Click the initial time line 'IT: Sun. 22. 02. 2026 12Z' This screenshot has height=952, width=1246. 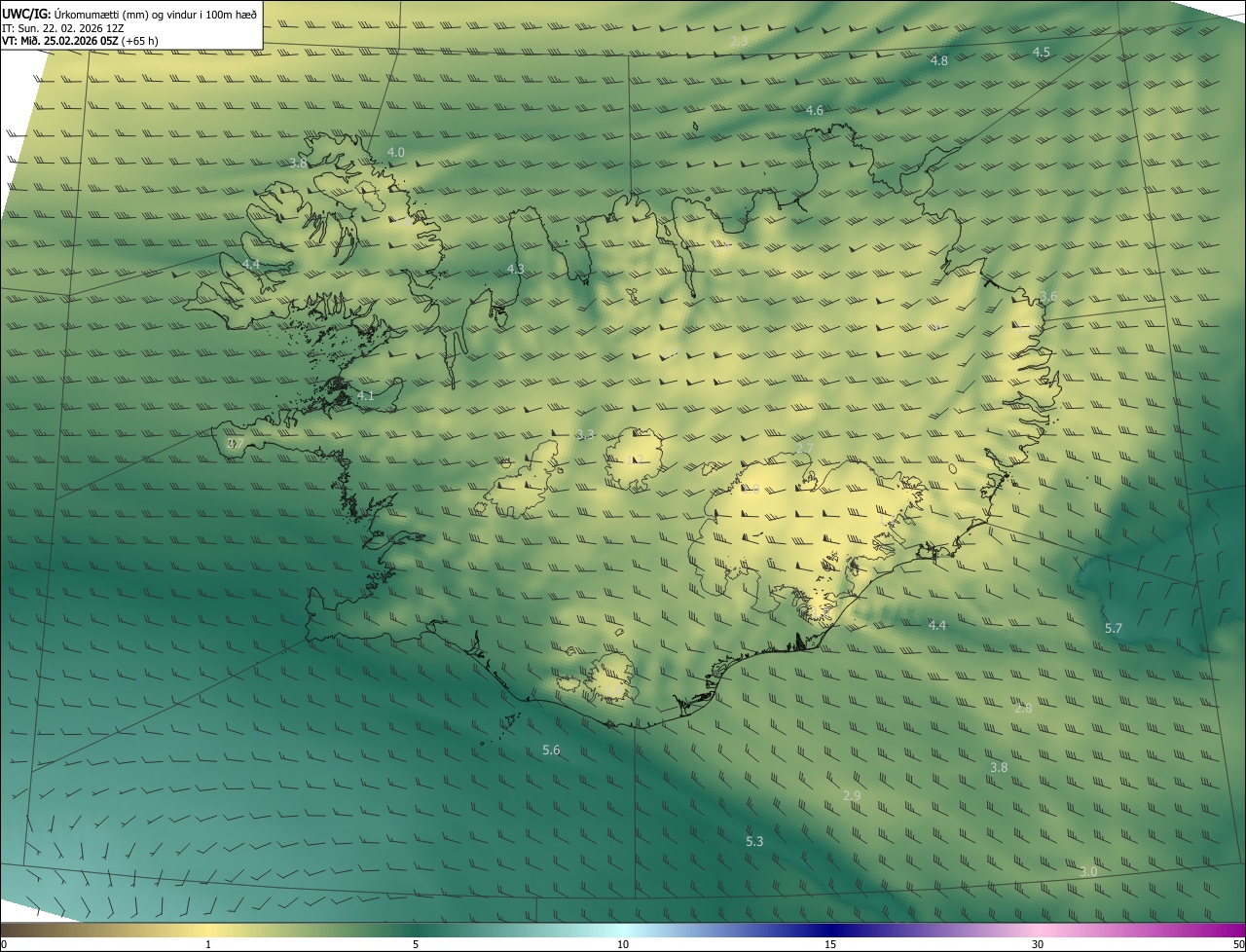(63, 27)
